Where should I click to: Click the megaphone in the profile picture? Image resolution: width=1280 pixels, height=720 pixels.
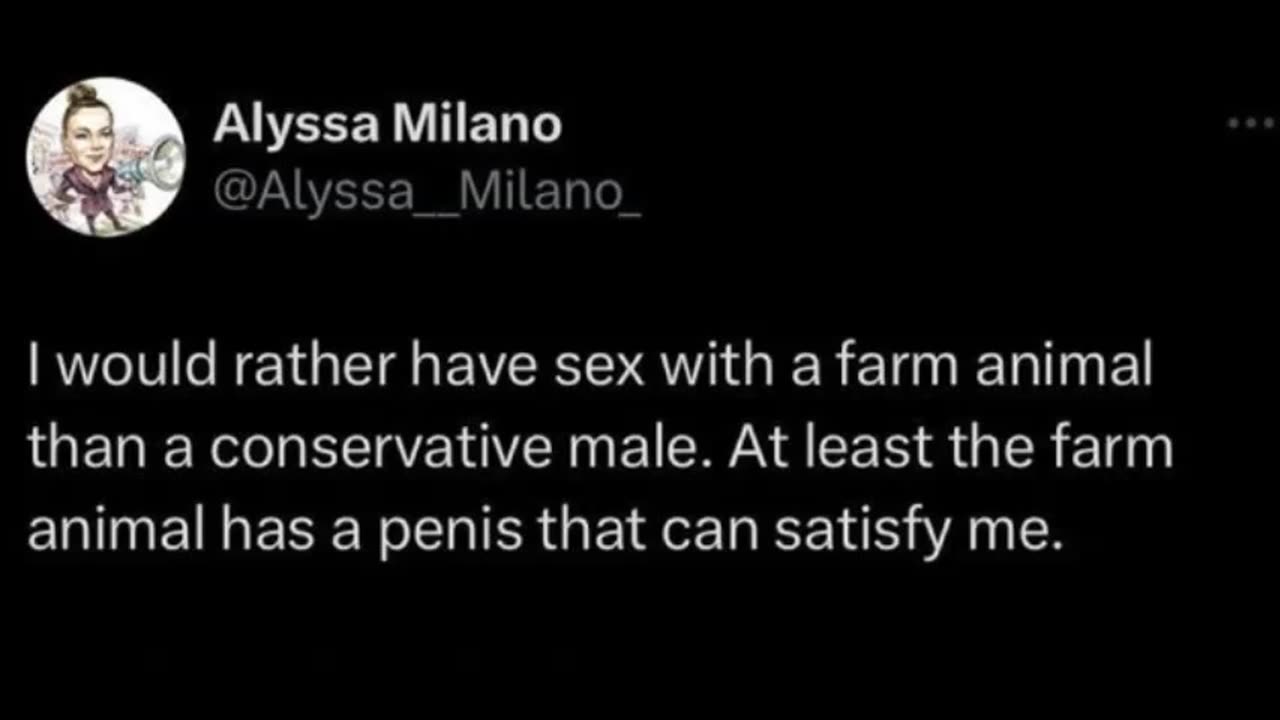160,160
